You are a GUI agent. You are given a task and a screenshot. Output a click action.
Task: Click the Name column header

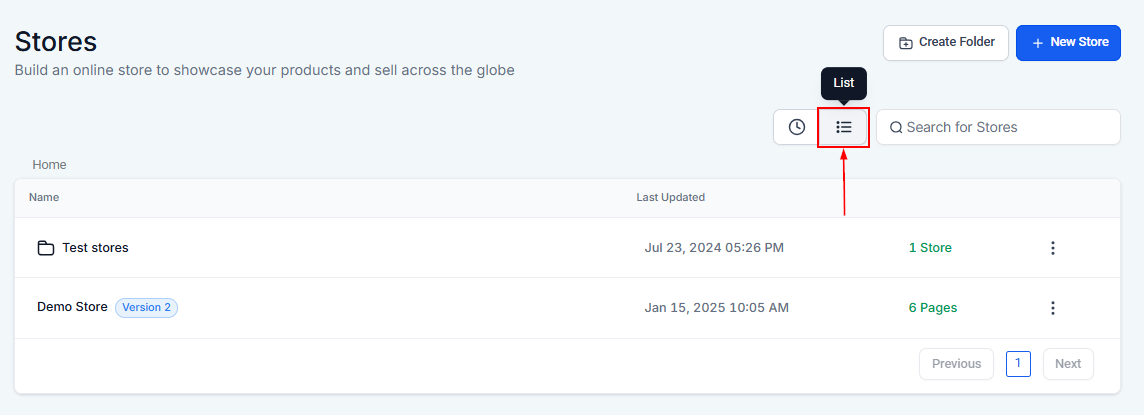point(44,197)
